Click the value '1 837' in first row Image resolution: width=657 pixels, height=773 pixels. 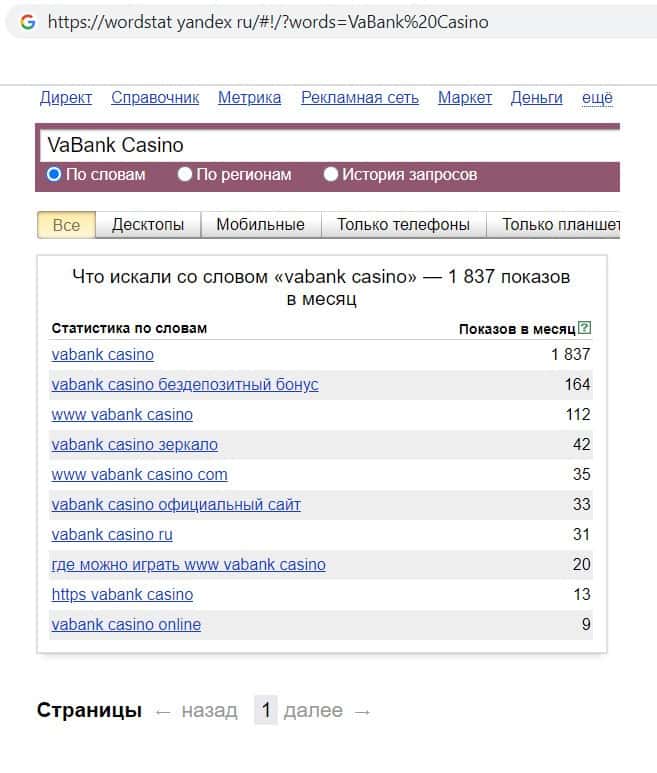[570, 354]
